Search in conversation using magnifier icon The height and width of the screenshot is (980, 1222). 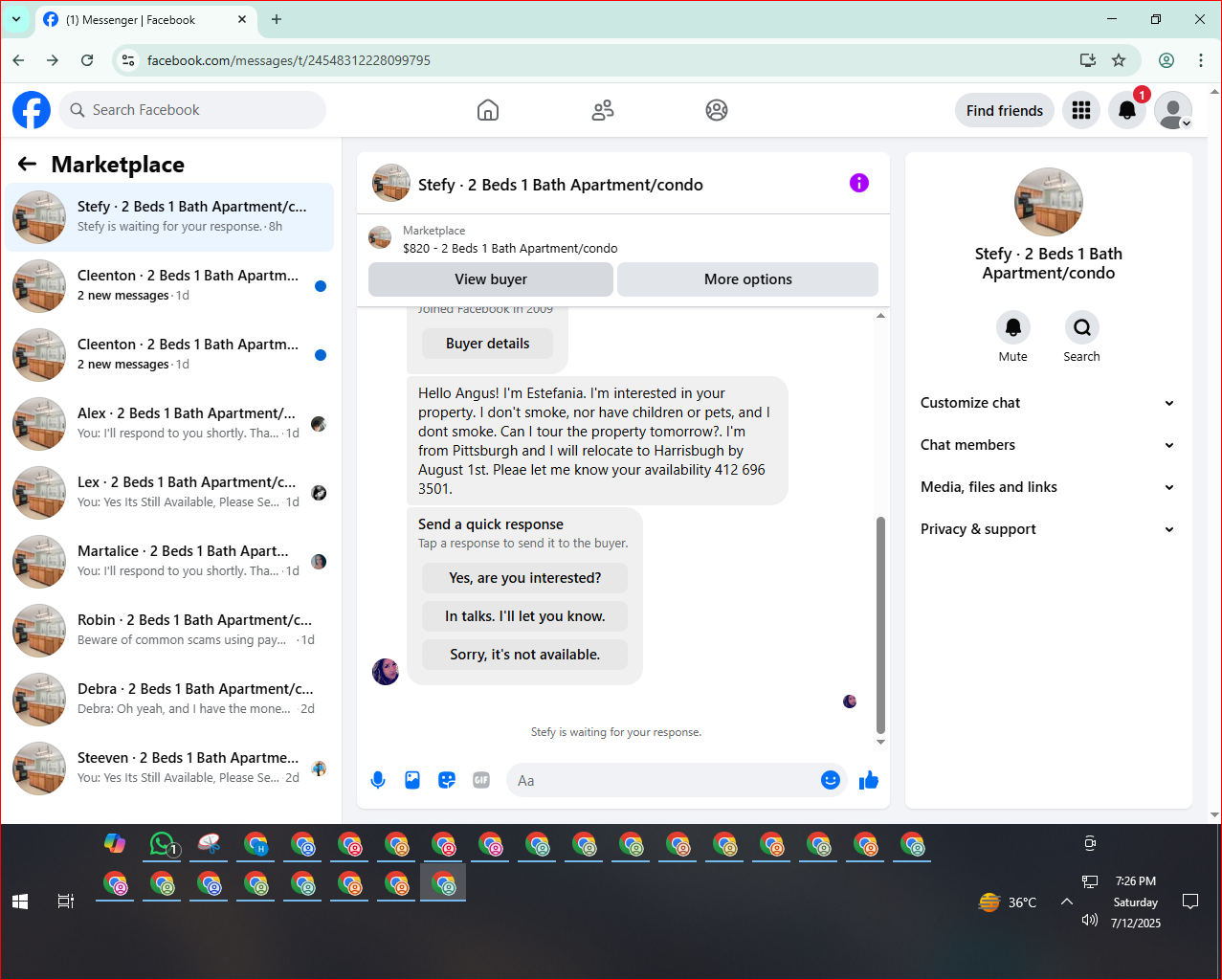click(1082, 327)
